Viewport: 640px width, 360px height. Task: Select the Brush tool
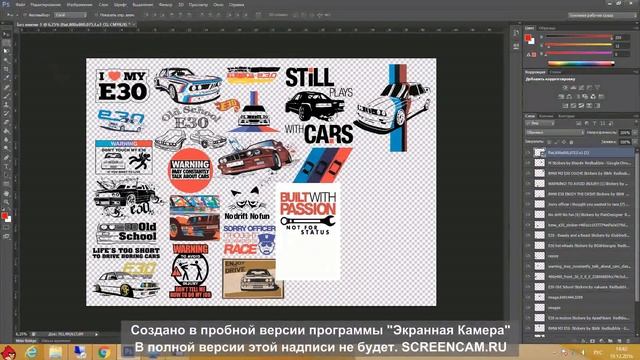click(x=6, y=96)
